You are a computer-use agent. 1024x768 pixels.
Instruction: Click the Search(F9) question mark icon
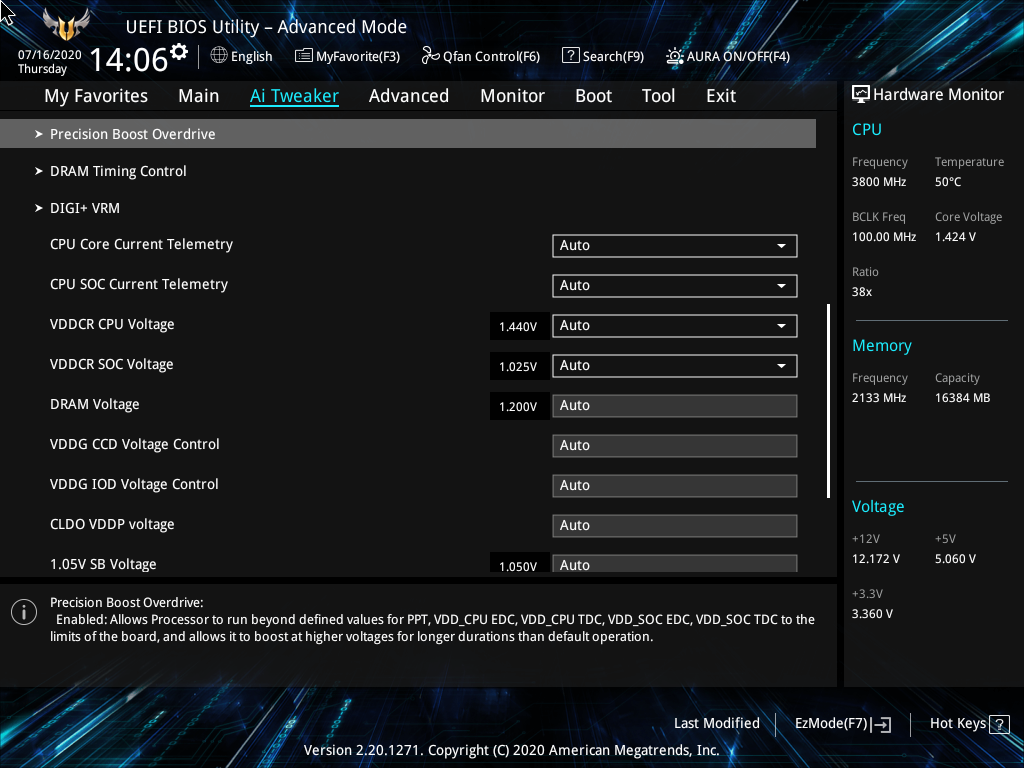click(570, 56)
